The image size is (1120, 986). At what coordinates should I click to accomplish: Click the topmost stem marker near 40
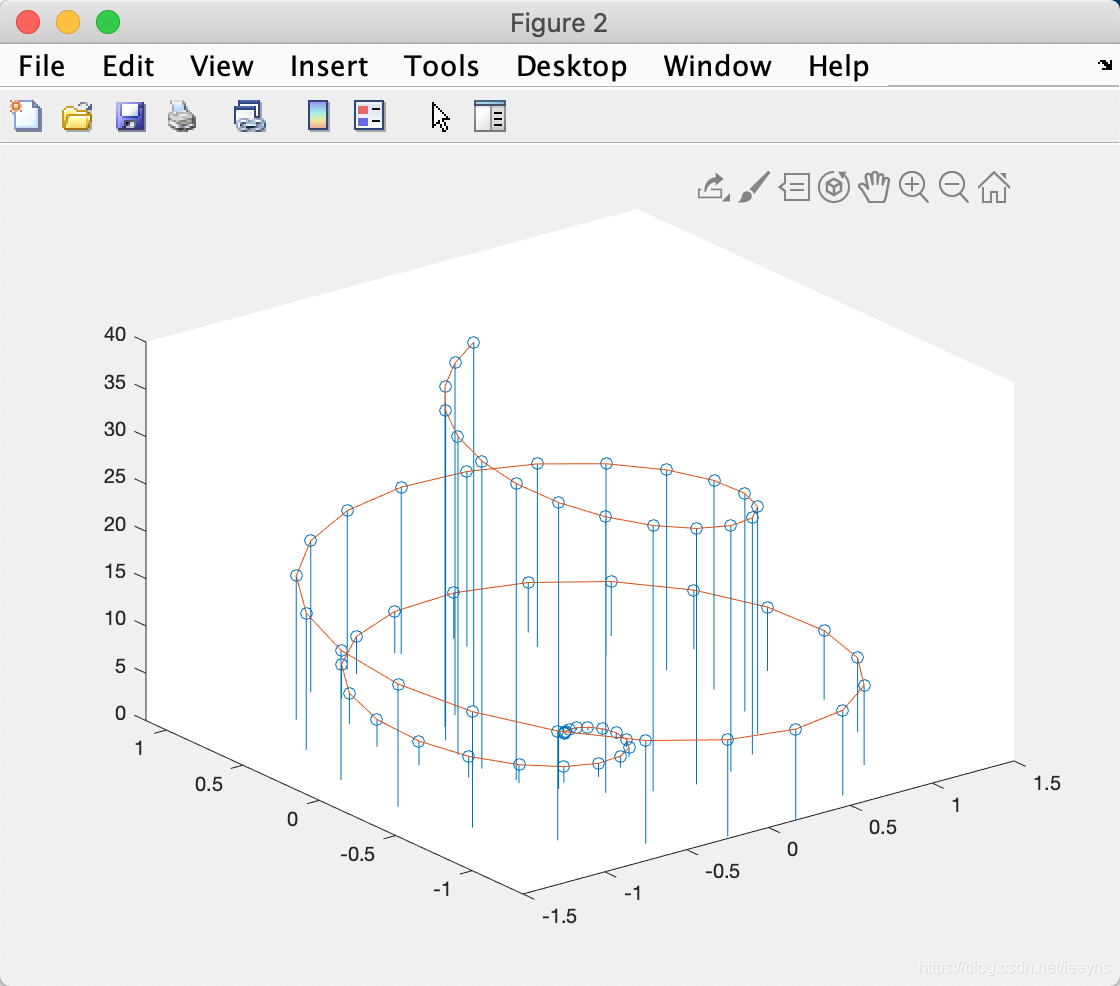coord(473,343)
